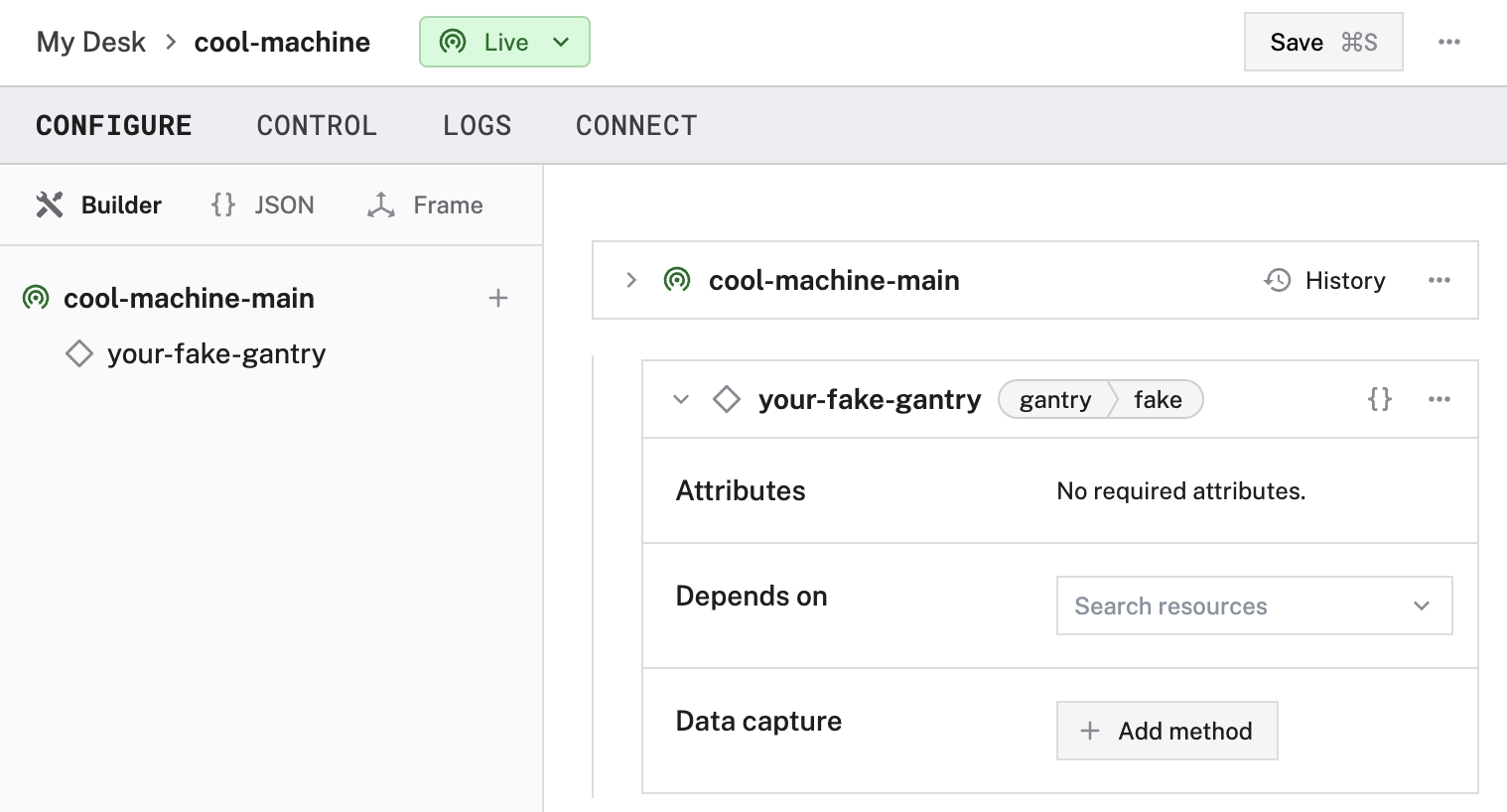Click the History clock icon
The image size is (1507, 812).
tap(1278, 281)
